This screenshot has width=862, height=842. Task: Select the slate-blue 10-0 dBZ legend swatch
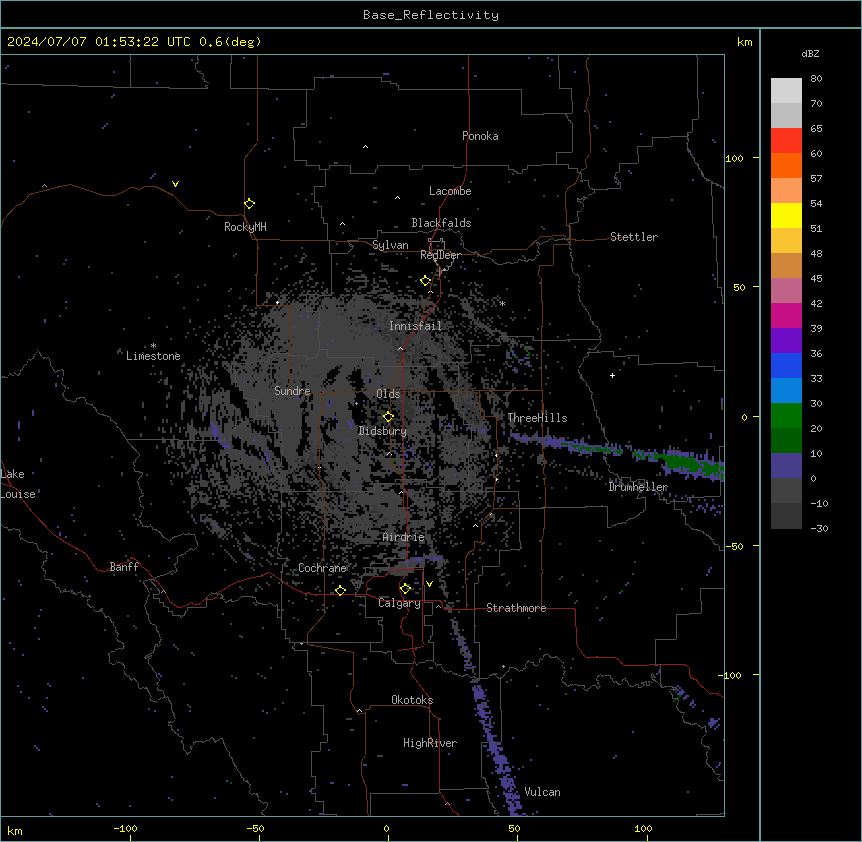pyautogui.click(x=786, y=466)
